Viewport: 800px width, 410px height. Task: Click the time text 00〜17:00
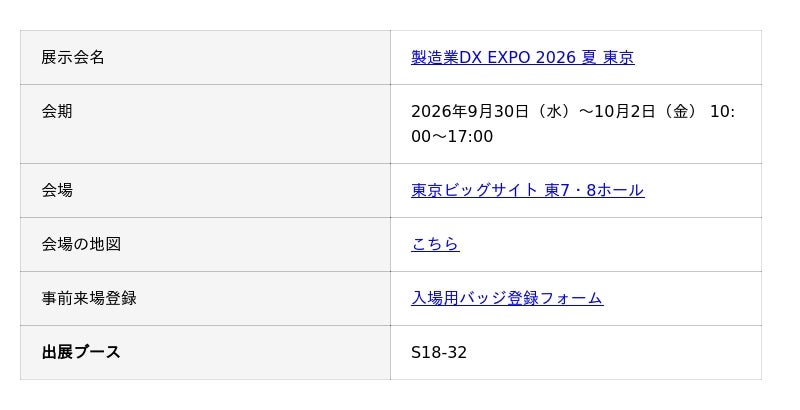(452, 137)
